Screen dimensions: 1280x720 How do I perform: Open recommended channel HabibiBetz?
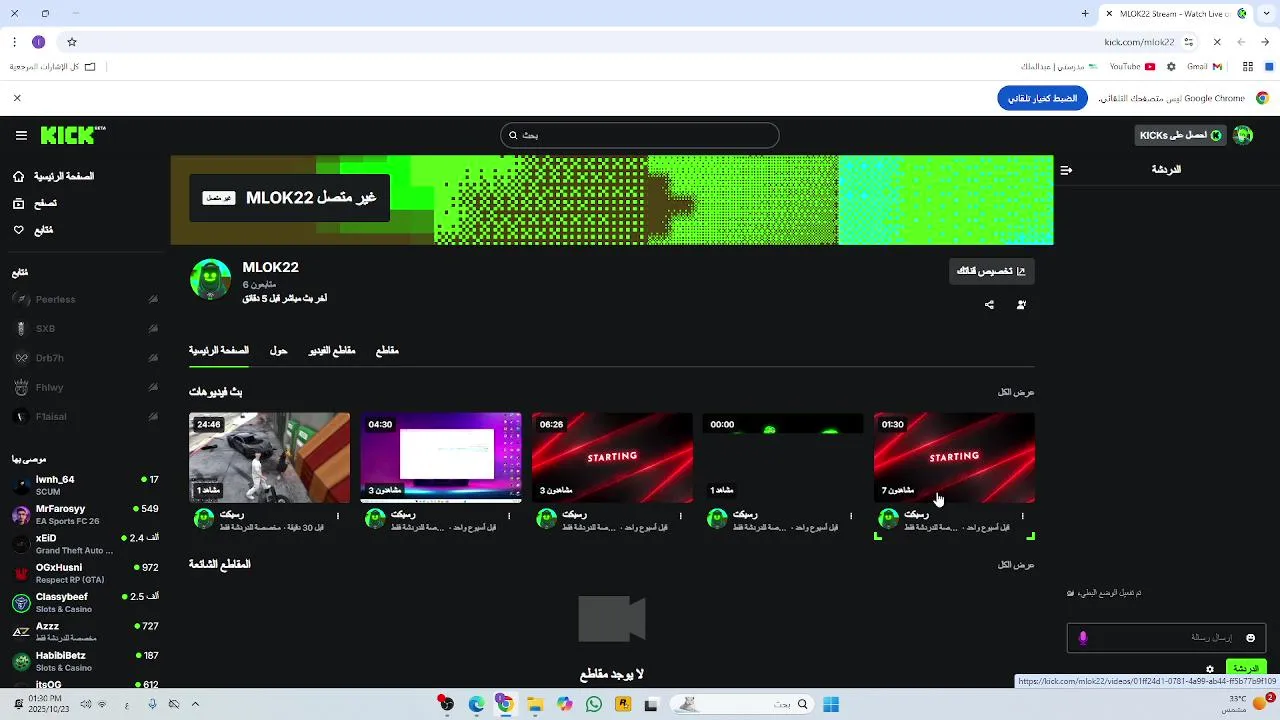point(85,661)
